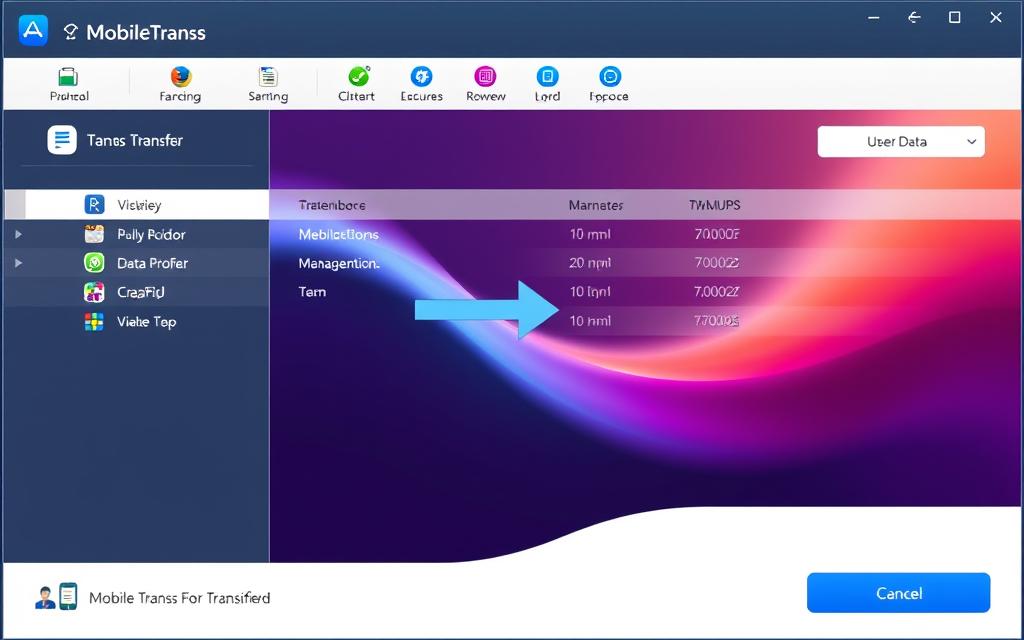Viewport: 1024px width, 640px height.
Task: Click the MobileTranss app logo
Action: (33, 31)
